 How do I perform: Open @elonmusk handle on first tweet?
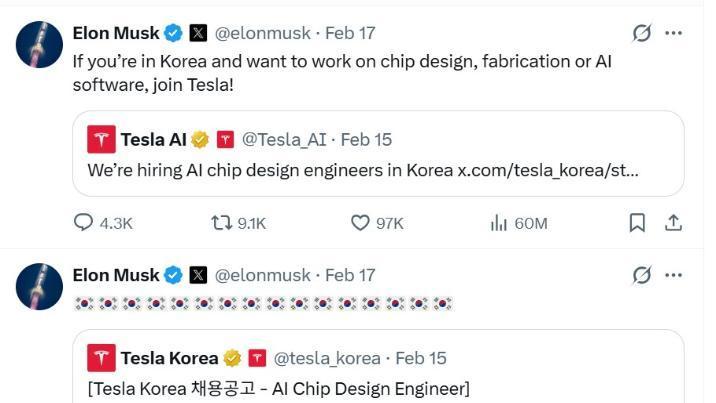tap(263, 33)
